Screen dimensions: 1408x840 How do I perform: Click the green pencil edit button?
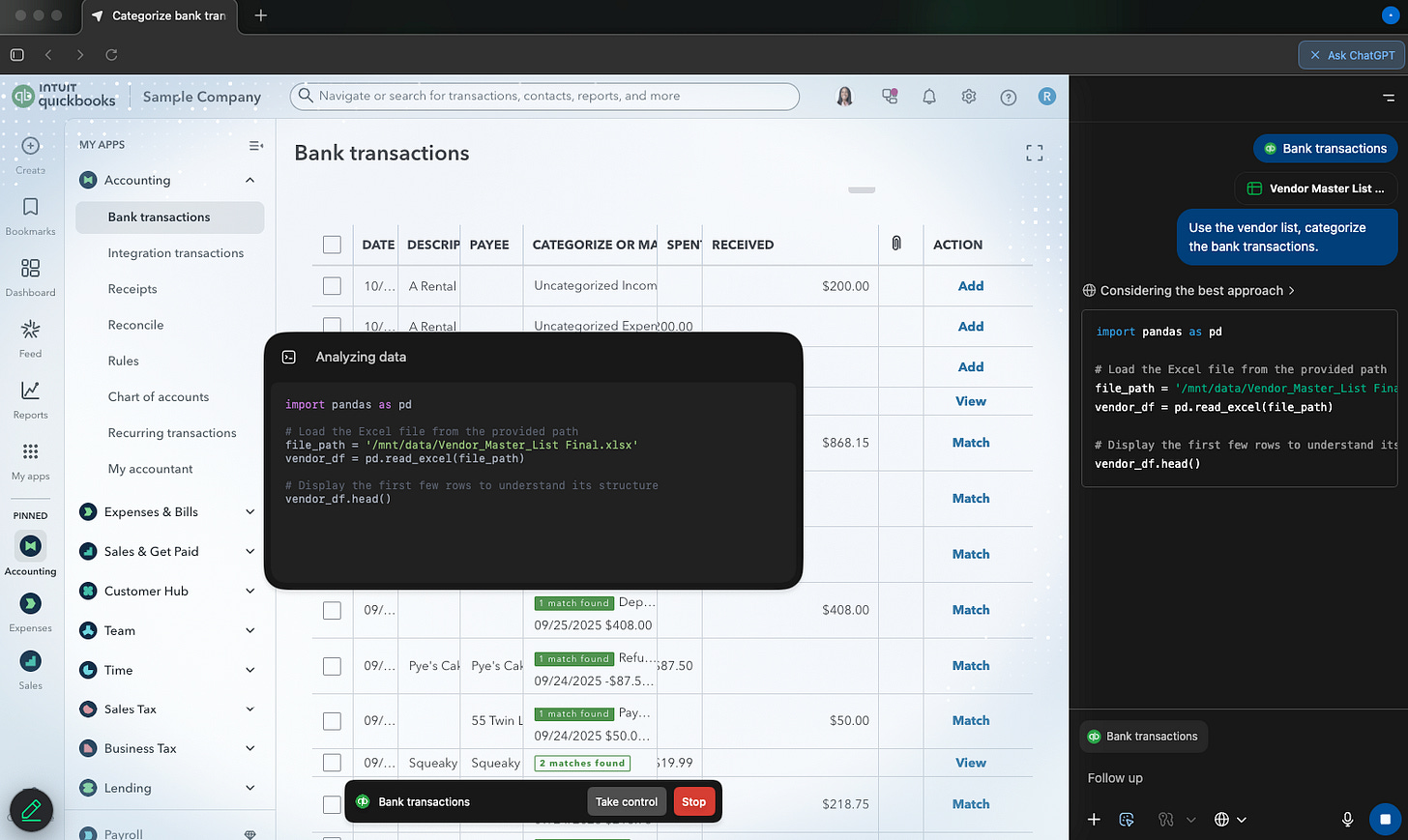[31, 810]
